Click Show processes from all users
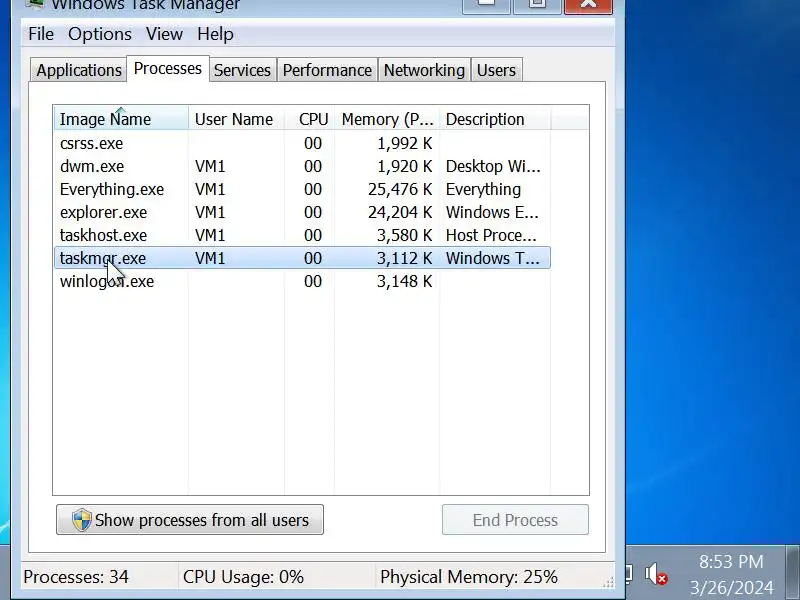This screenshot has width=800, height=600. (x=190, y=519)
